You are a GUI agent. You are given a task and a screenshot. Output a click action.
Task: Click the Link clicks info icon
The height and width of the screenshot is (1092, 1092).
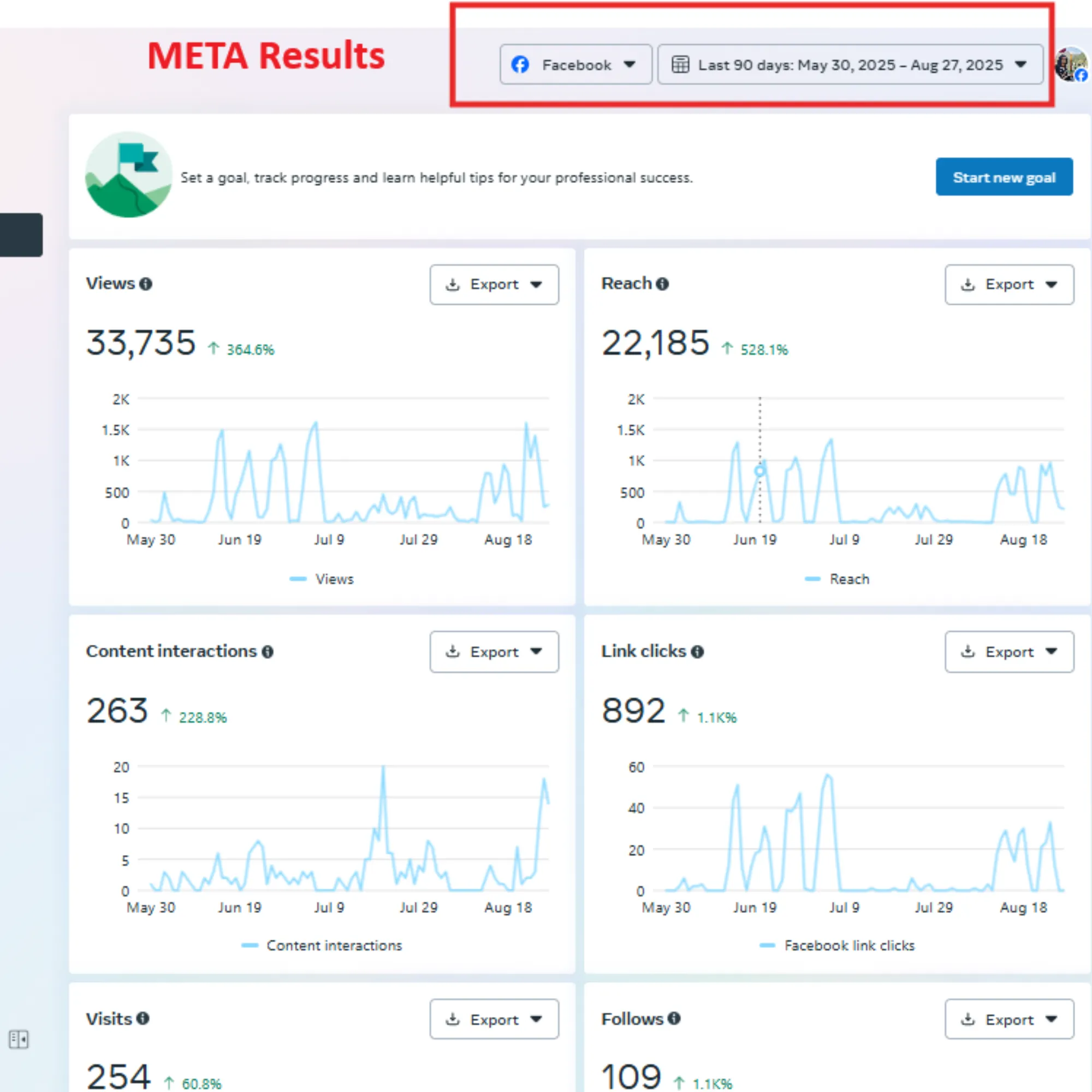coord(697,652)
